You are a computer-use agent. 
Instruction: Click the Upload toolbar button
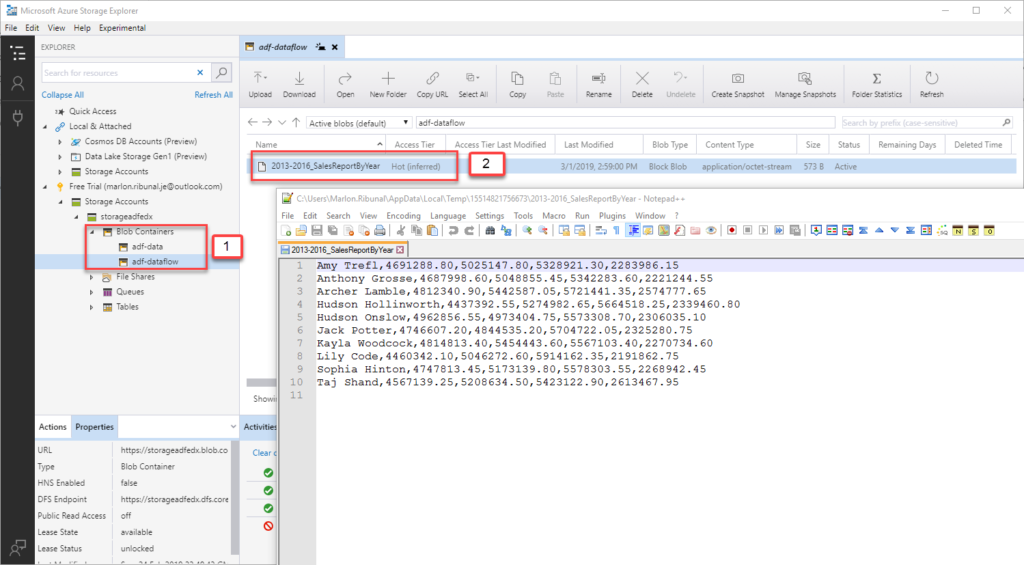click(x=259, y=85)
